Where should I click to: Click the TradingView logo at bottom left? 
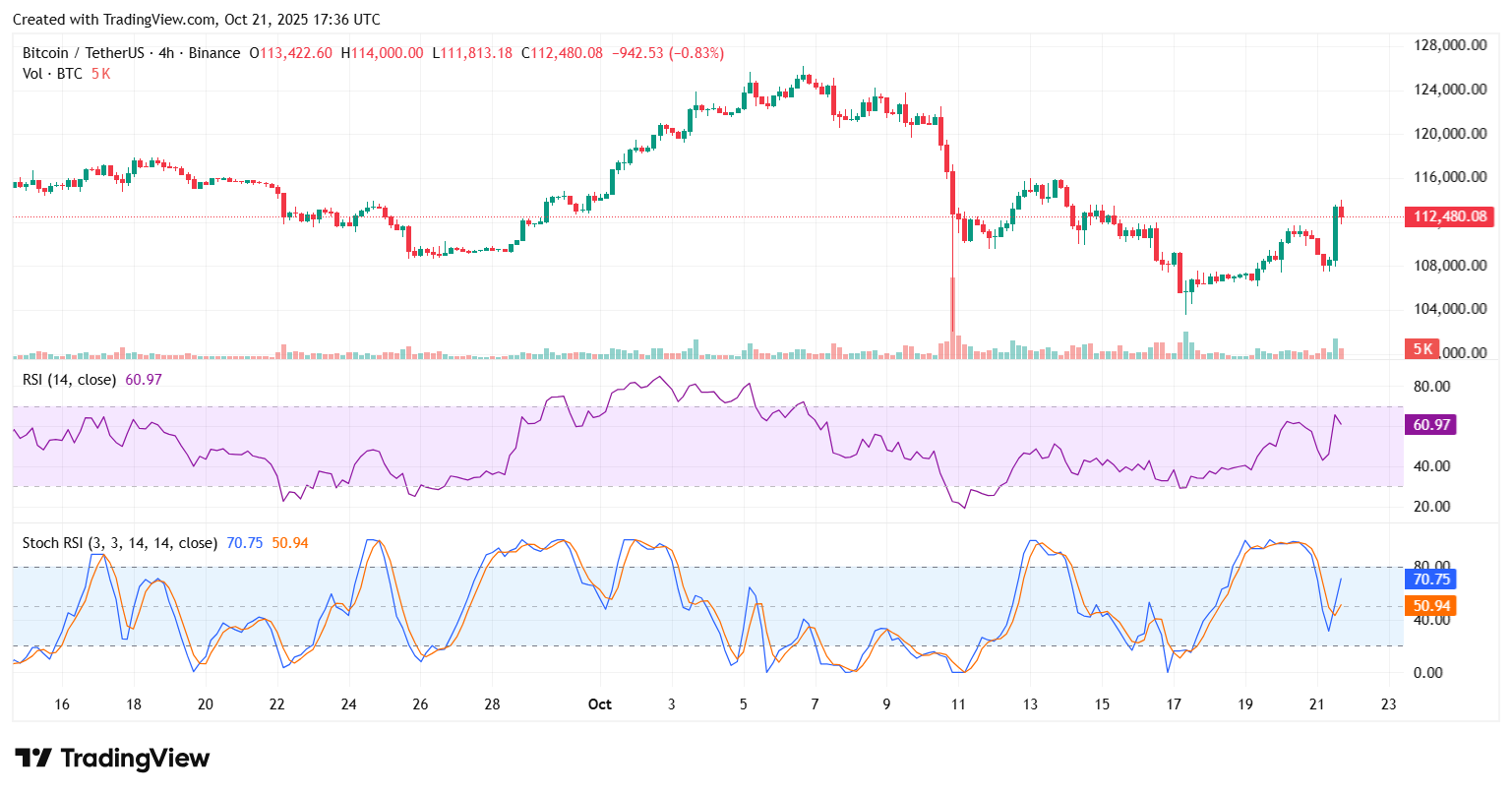point(112,758)
